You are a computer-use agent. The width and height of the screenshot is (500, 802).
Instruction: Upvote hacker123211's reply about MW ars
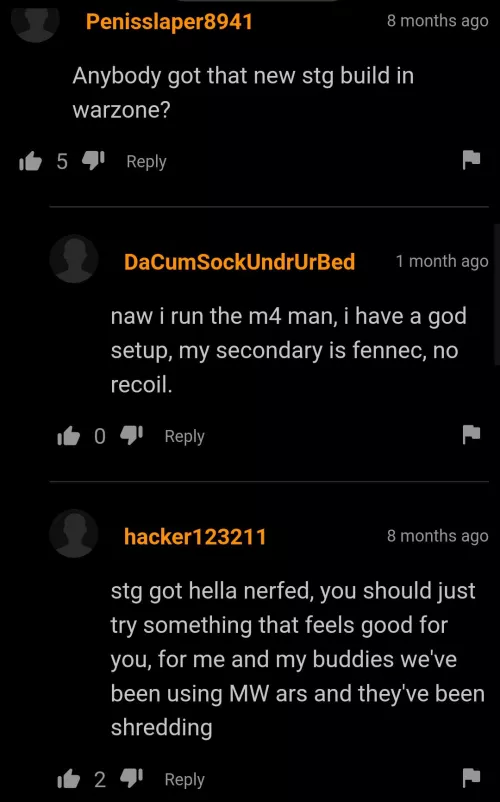(69, 779)
